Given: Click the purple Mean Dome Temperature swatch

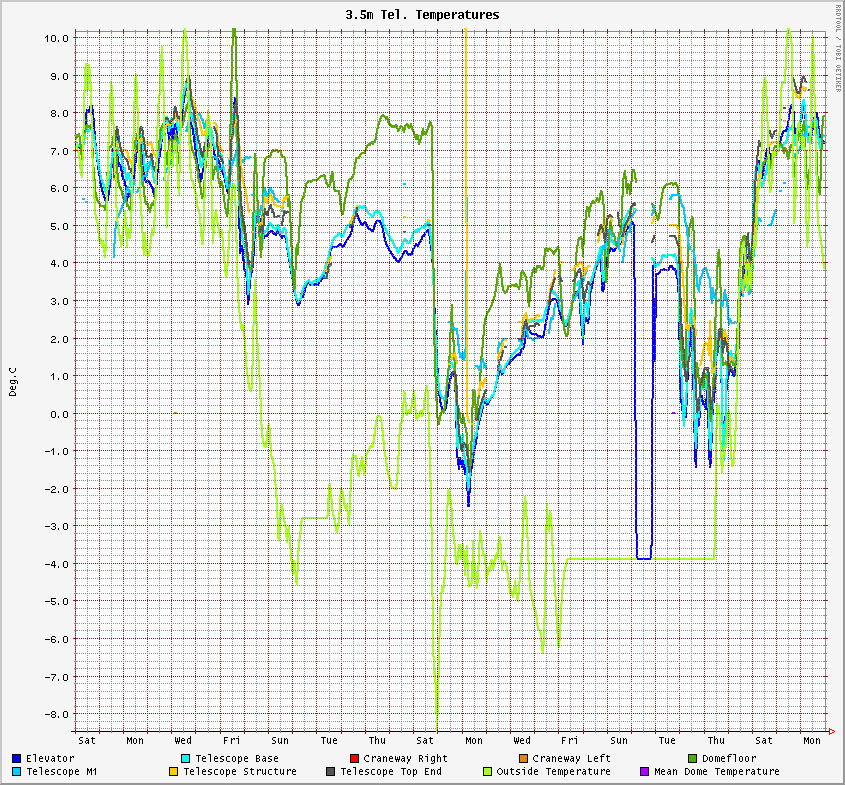Looking at the screenshot, I should [644, 772].
